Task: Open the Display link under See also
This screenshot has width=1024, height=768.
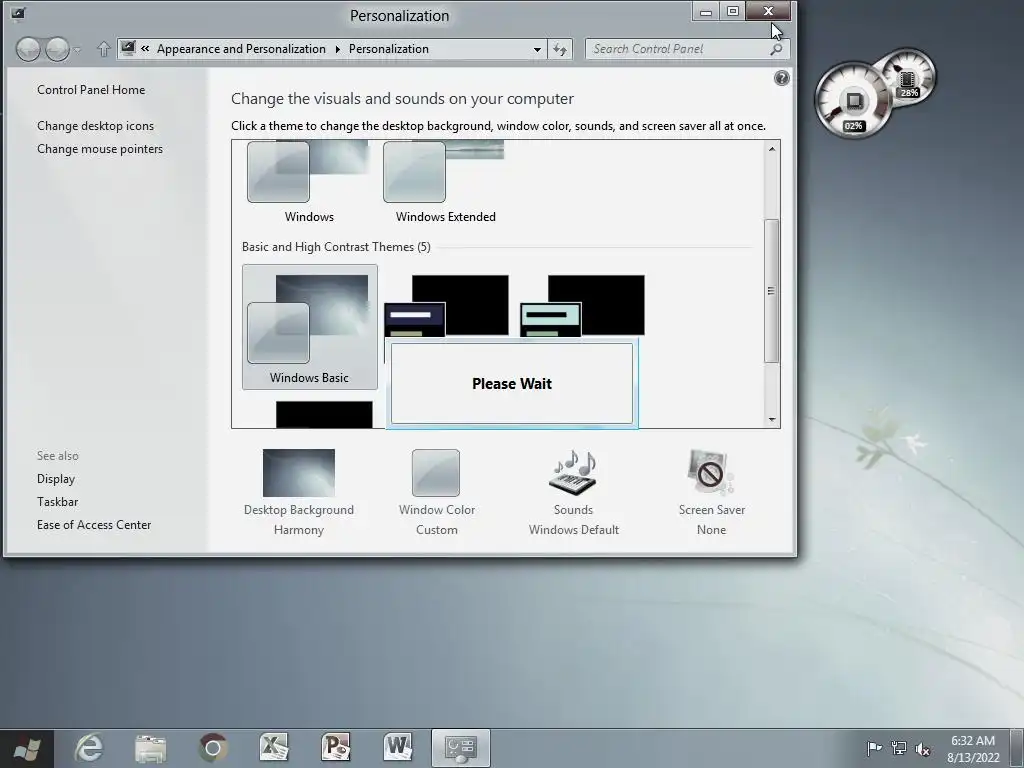Action: (56, 479)
